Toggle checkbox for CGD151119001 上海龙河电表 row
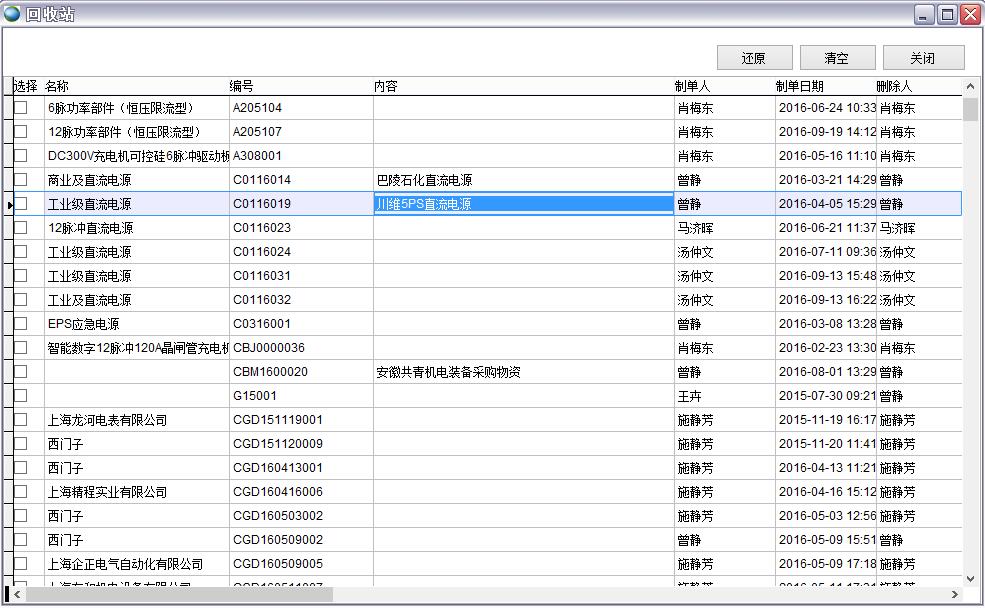 pos(21,420)
